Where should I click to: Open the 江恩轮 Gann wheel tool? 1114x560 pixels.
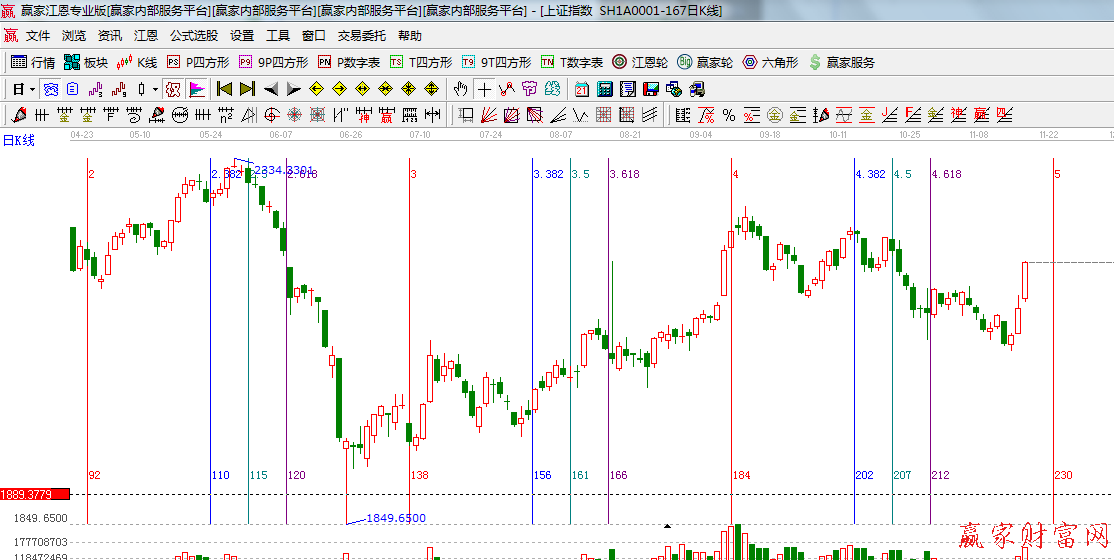coord(640,62)
